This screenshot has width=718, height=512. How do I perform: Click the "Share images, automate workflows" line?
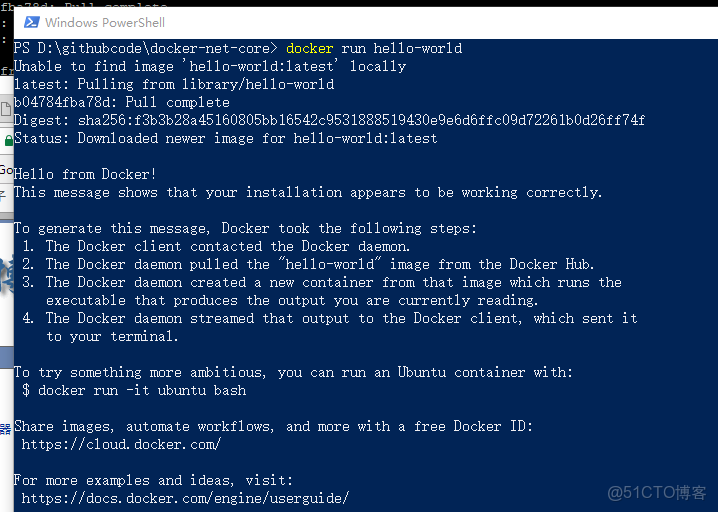[x=273, y=426]
